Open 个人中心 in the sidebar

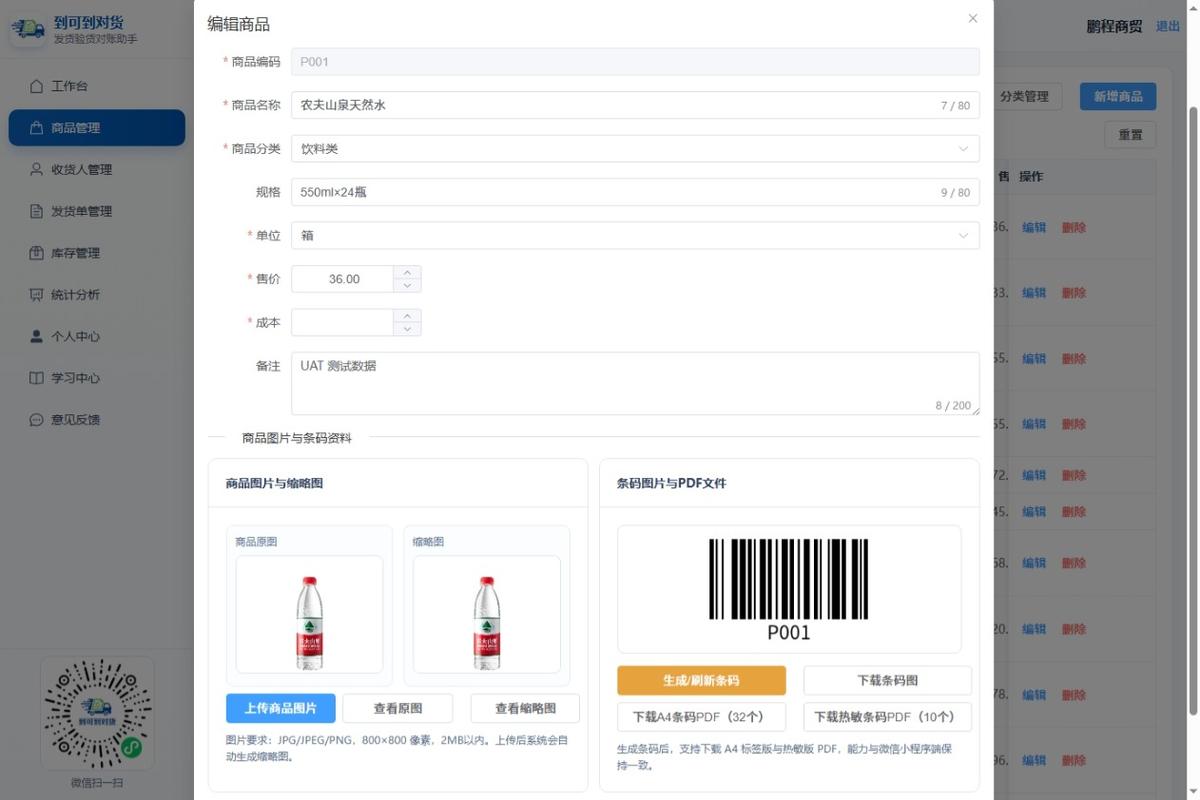tap(97, 337)
